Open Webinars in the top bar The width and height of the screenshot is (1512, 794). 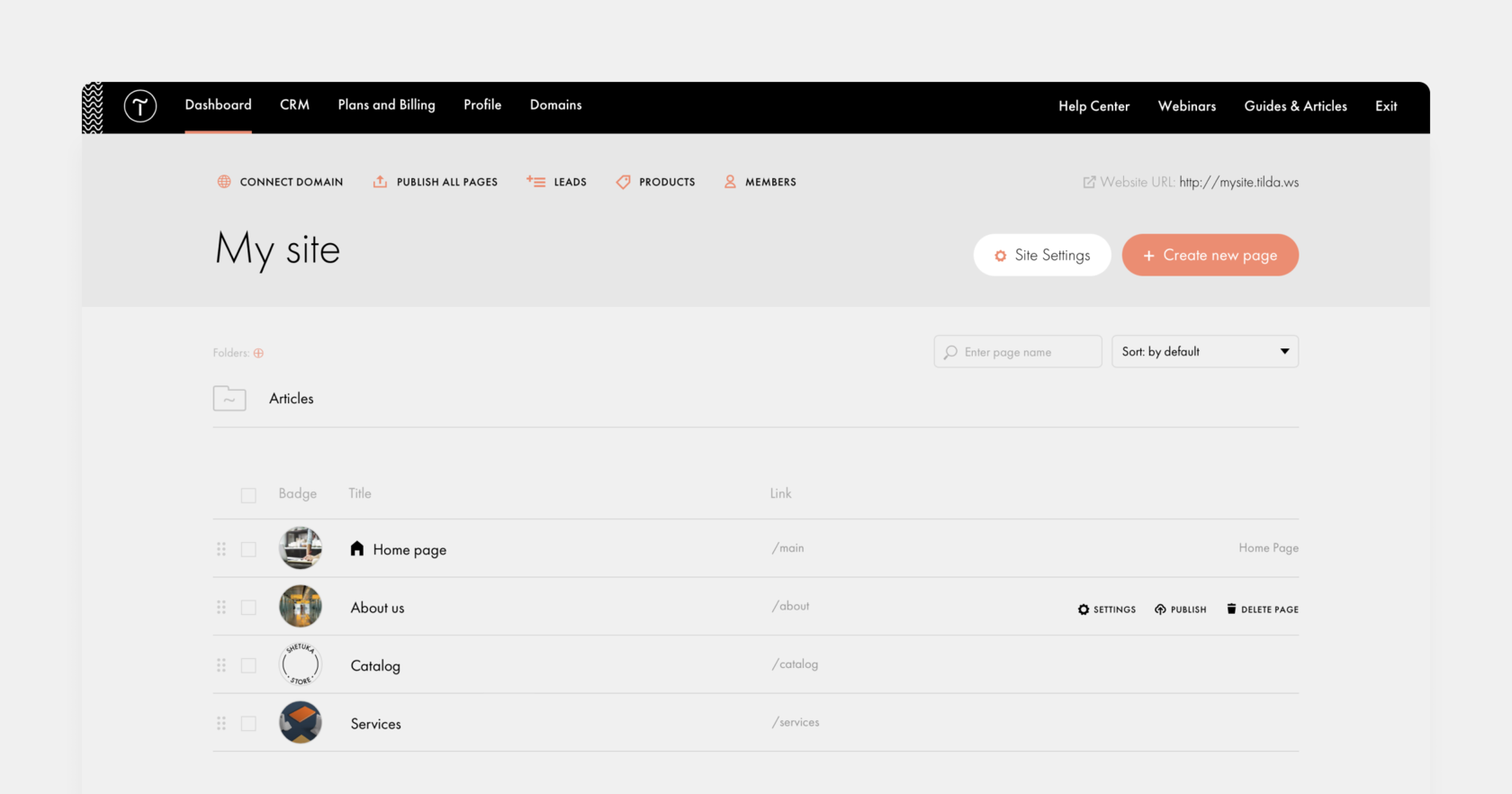1186,106
